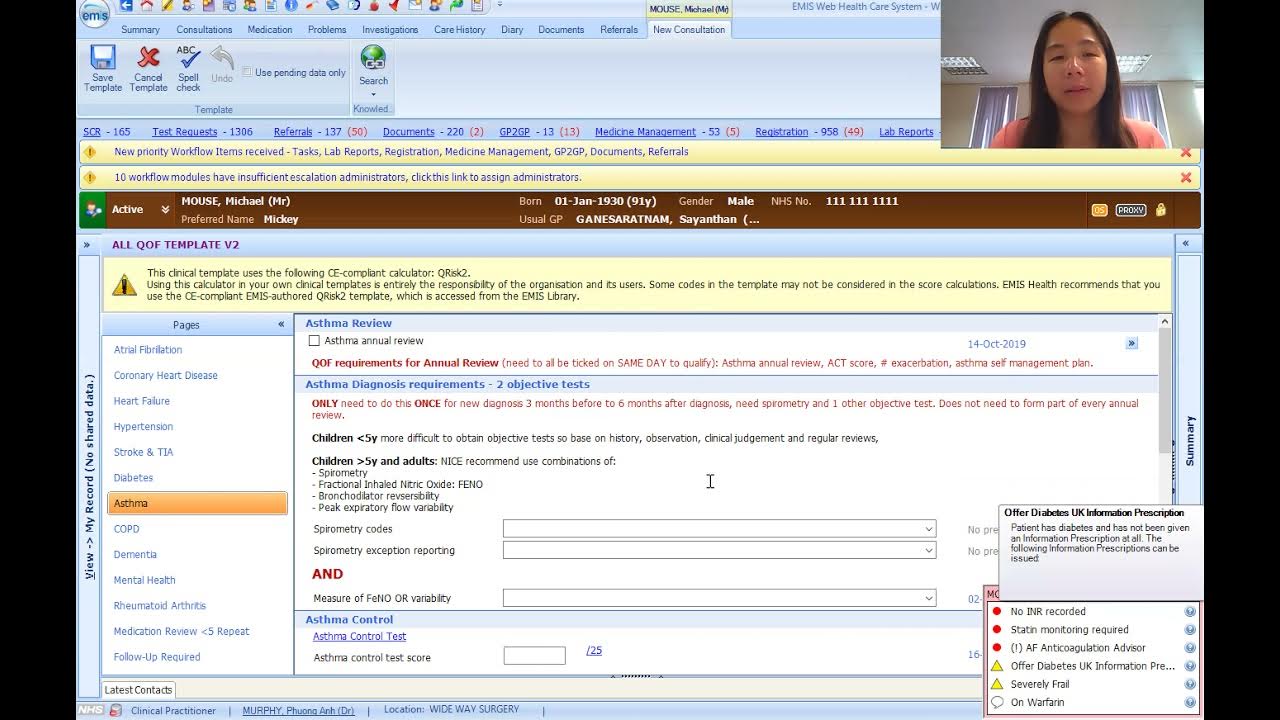This screenshot has height=720, width=1280.
Task: Open help icon beside Severely Frail alert
Action: (1190, 684)
